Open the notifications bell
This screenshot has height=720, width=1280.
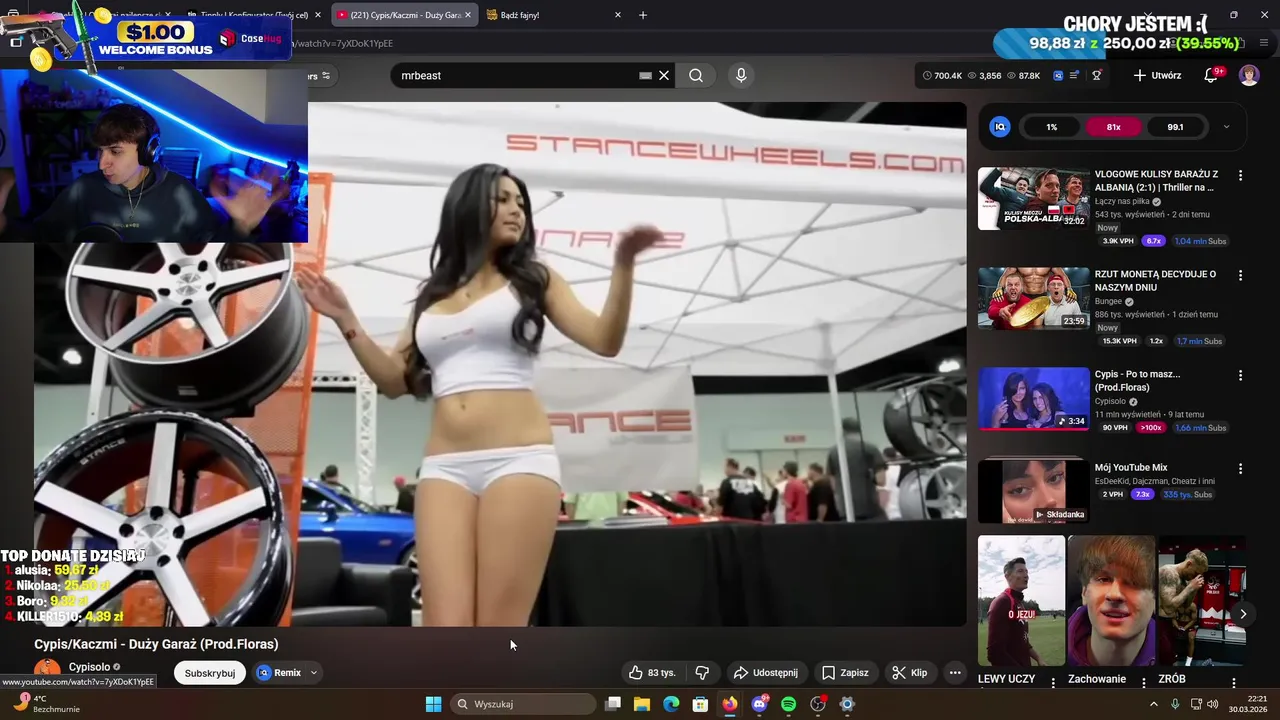click(x=1211, y=75)
